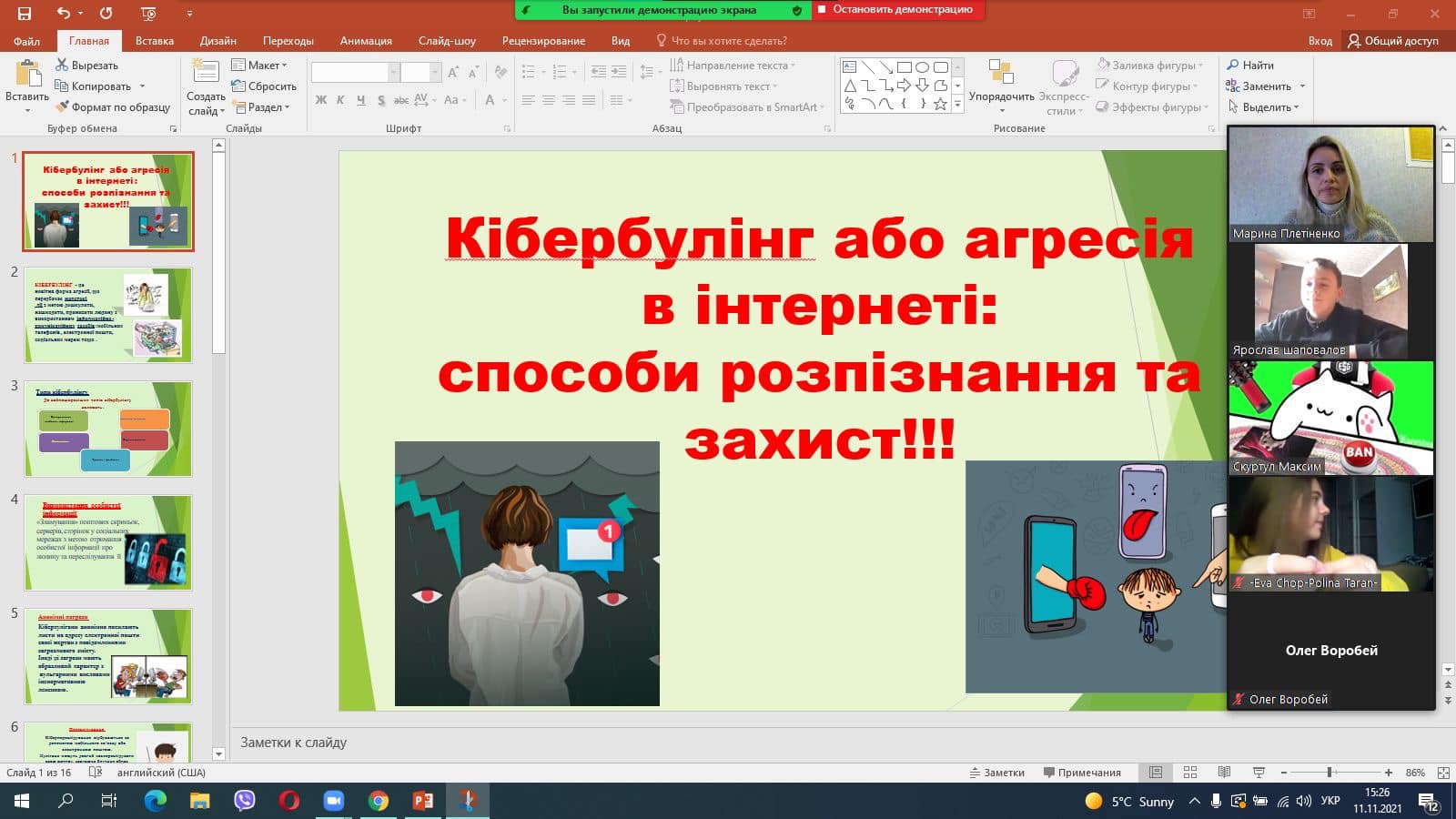Fit slide to current window

click(1443, 773)
